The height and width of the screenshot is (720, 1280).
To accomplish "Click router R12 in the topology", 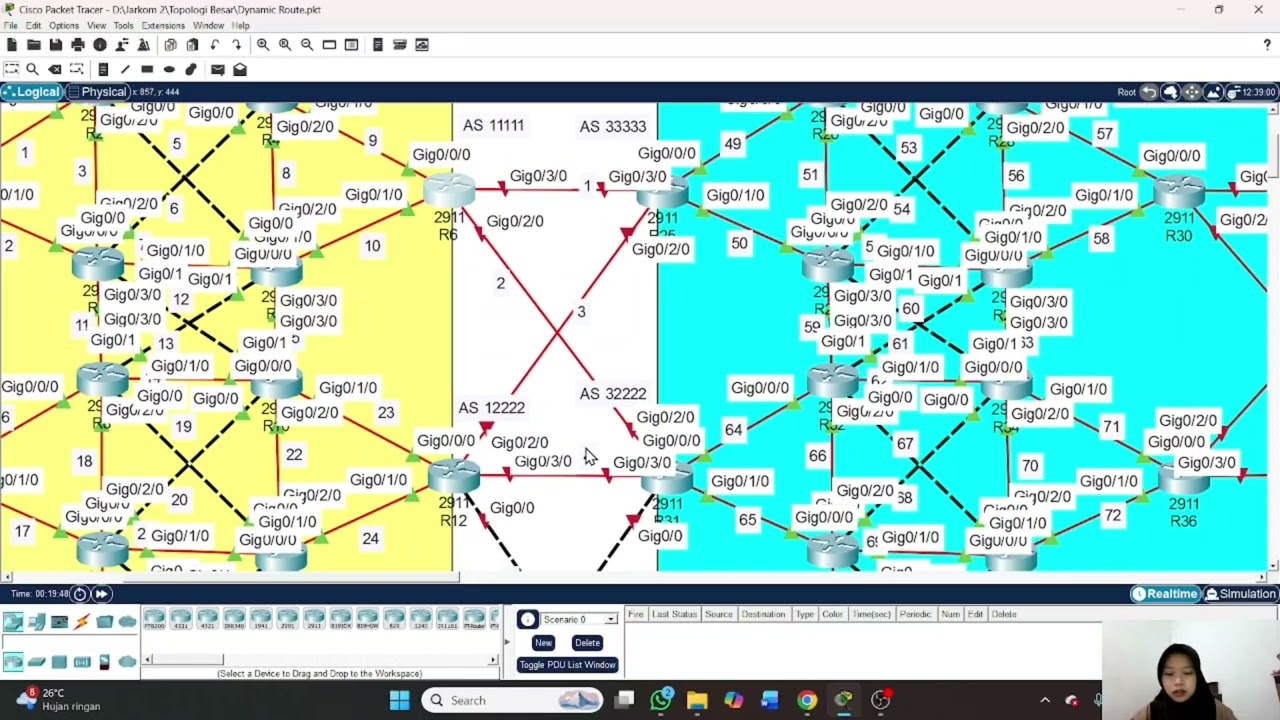I will pos(454,474).
